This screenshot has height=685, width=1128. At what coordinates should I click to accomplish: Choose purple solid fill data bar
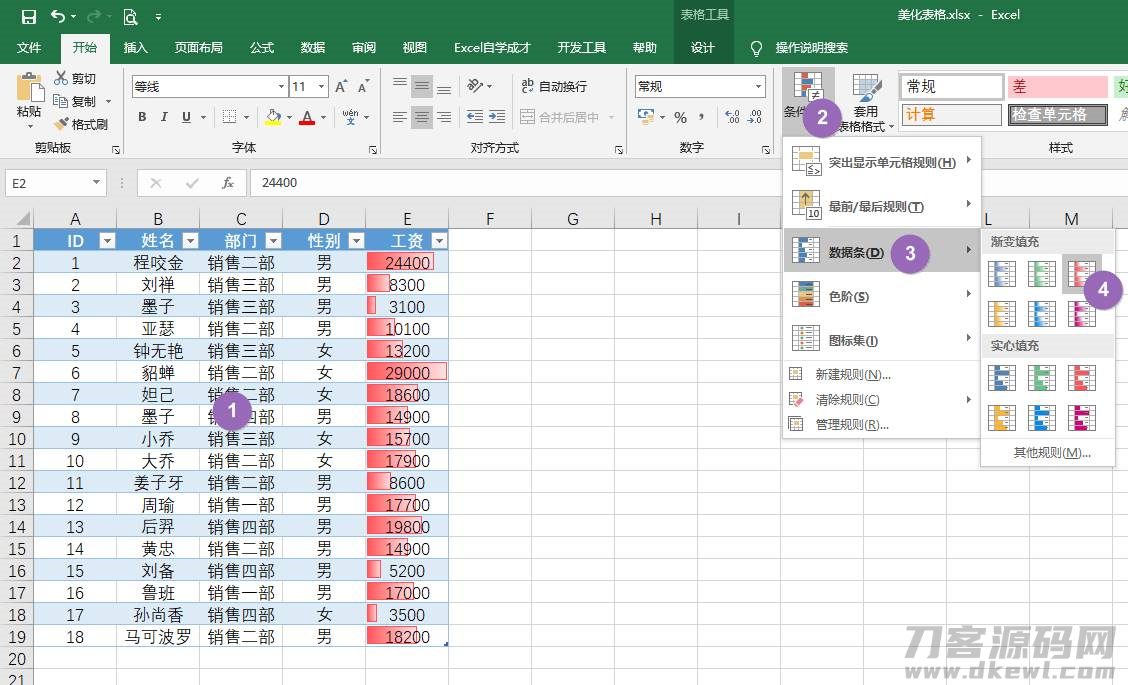[x=1081, y=417]
